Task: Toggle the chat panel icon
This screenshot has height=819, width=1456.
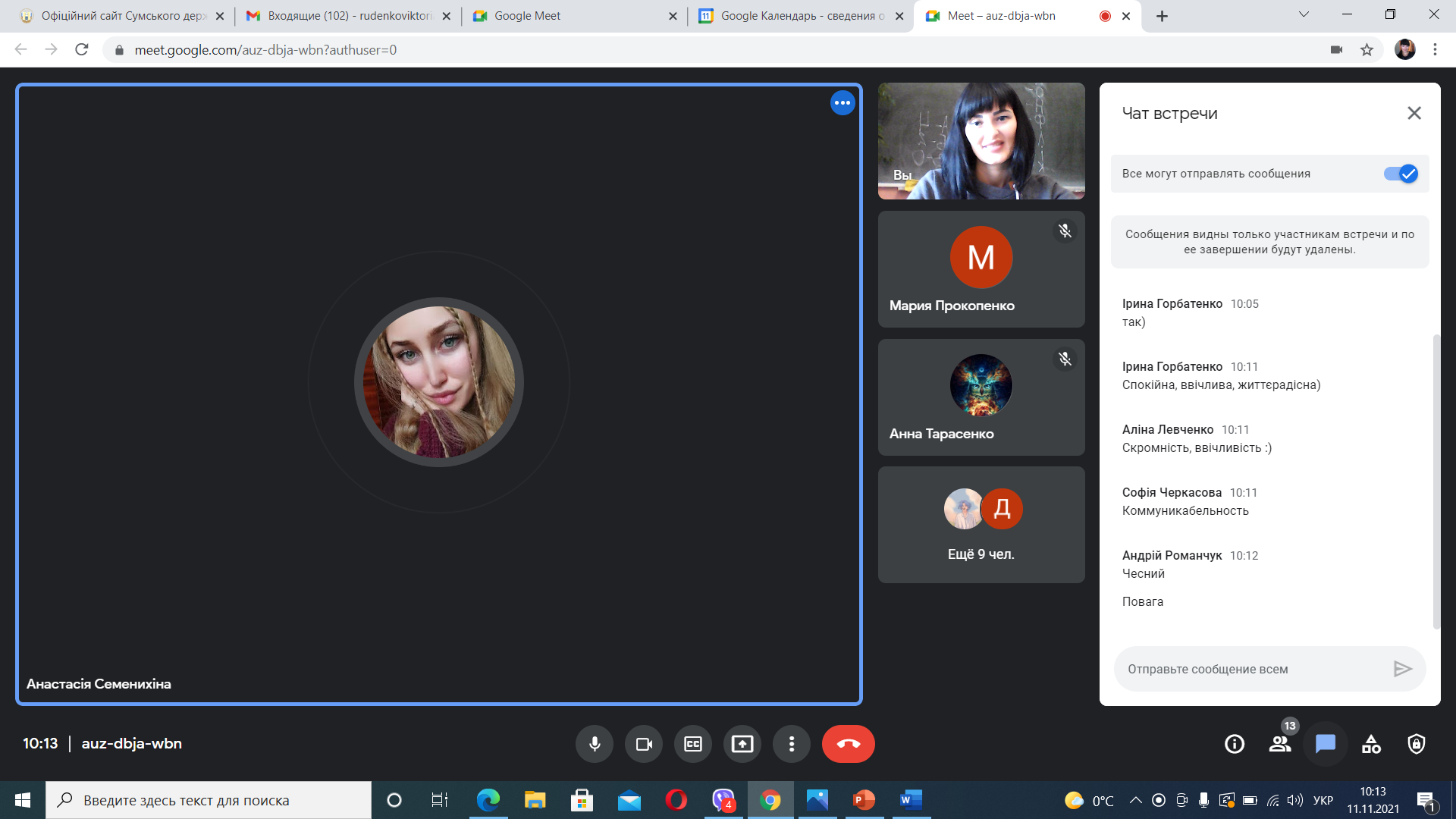Action: [x=1326, y=744]
